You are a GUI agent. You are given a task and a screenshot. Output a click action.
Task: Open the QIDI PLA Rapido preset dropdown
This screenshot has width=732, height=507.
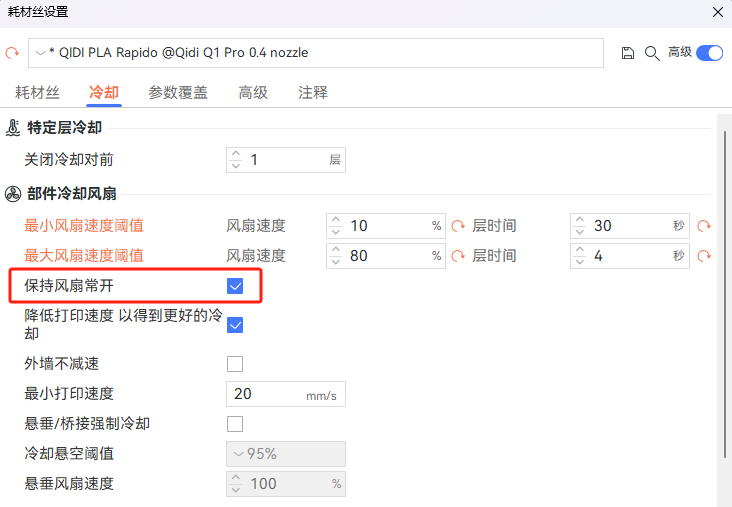(315, 53)
